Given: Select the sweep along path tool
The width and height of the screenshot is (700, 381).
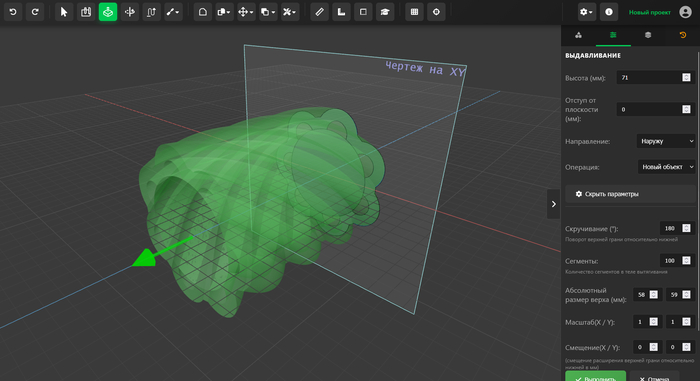Looking at the screenshot, I should pyautogui.click(x=151, y=12).
